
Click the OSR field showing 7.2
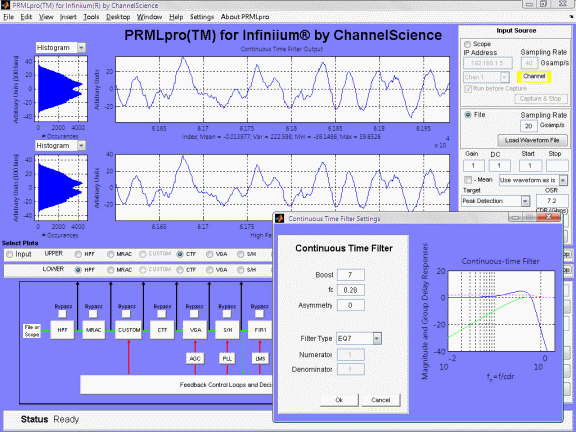pos(552,201)
